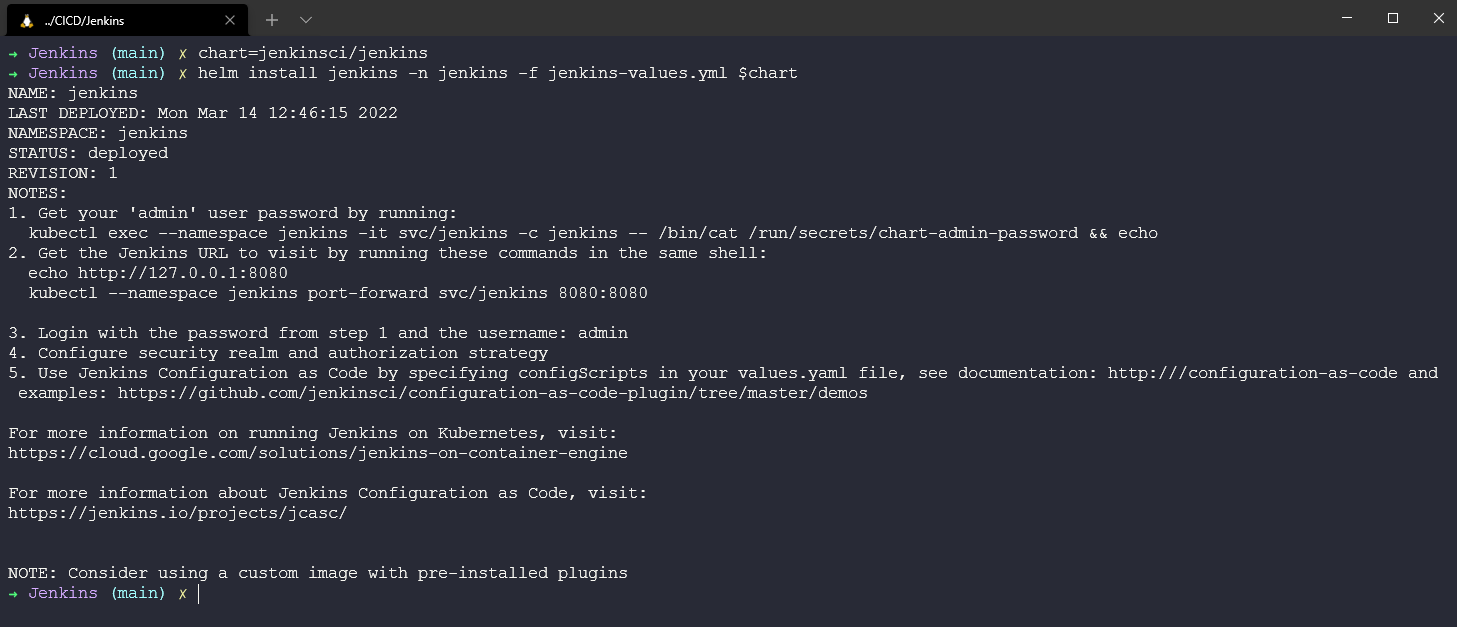Open the github.com configuration-as-code-plugin demos link
The width and height of the screenshot is (1457, 627).
click(x=492, y=393)
